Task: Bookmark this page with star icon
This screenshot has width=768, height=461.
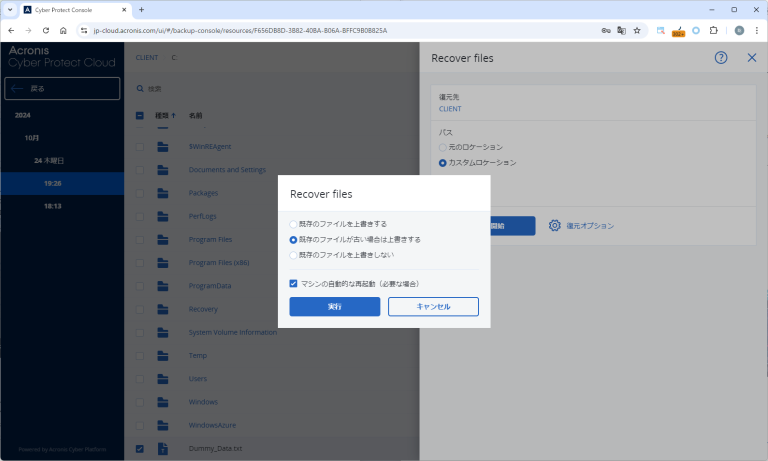Action: (637, 30)
